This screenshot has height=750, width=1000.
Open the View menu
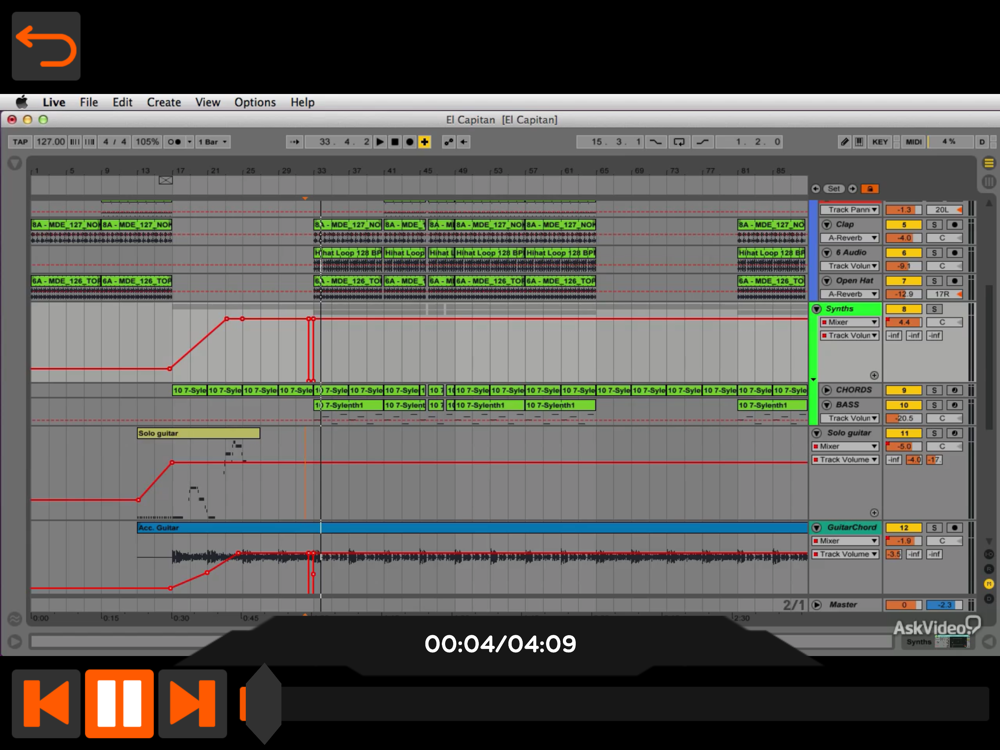click(x=207, y=102)
